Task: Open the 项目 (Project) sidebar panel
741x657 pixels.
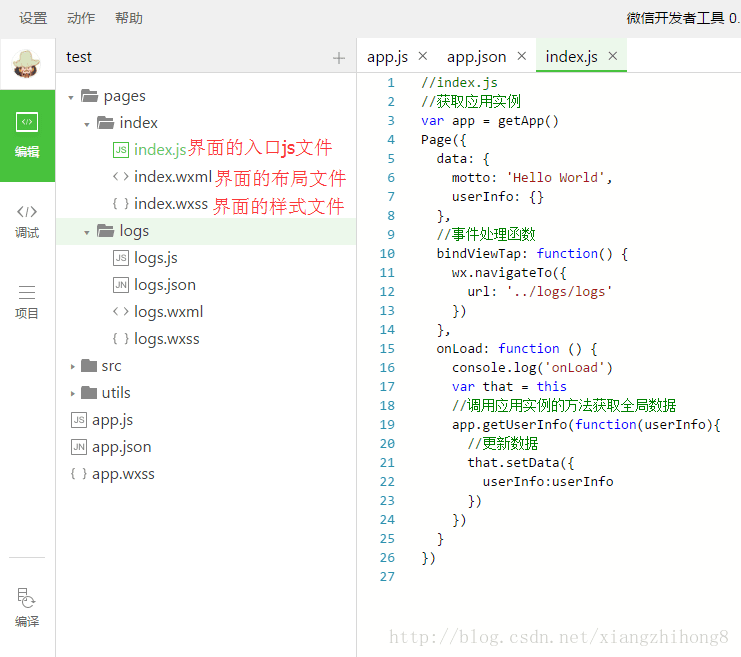Action: tap(27, 301)
